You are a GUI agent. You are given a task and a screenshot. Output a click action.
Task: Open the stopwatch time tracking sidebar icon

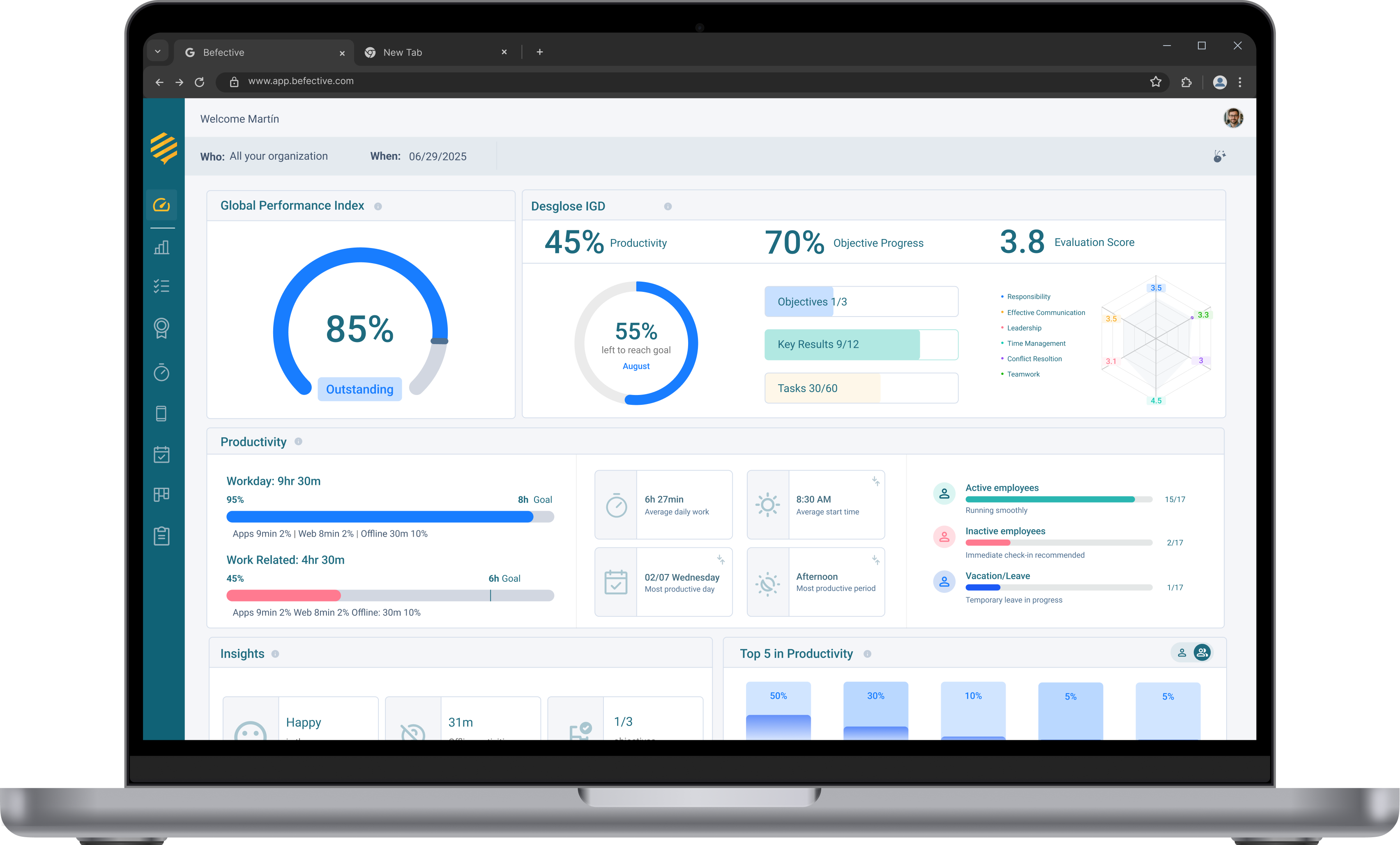point(161,372)
